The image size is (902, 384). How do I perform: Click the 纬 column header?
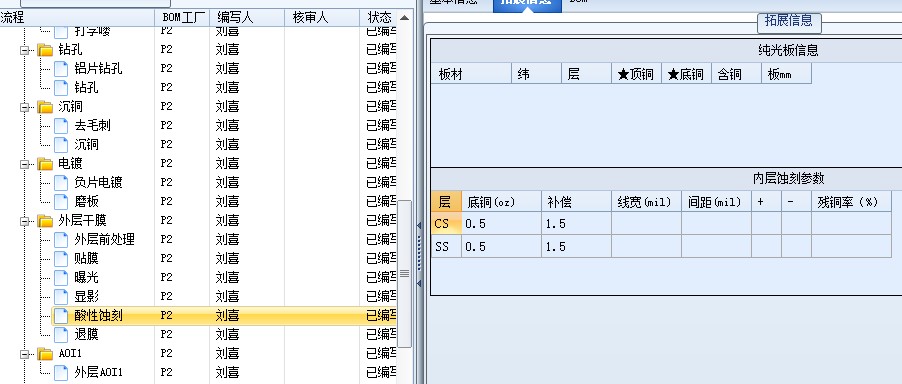pyautogui.click(x=537, y=74)
